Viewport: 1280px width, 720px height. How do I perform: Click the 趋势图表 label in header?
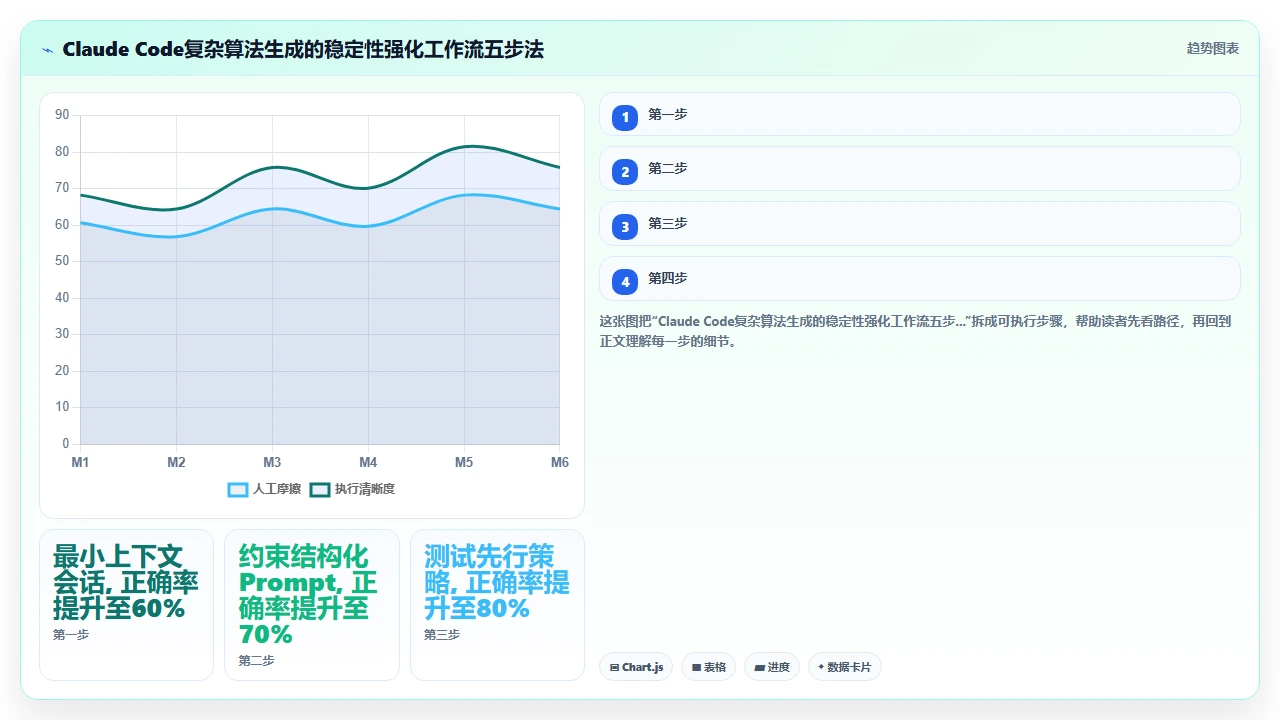pyautogui.click(x=1213, y=48)
